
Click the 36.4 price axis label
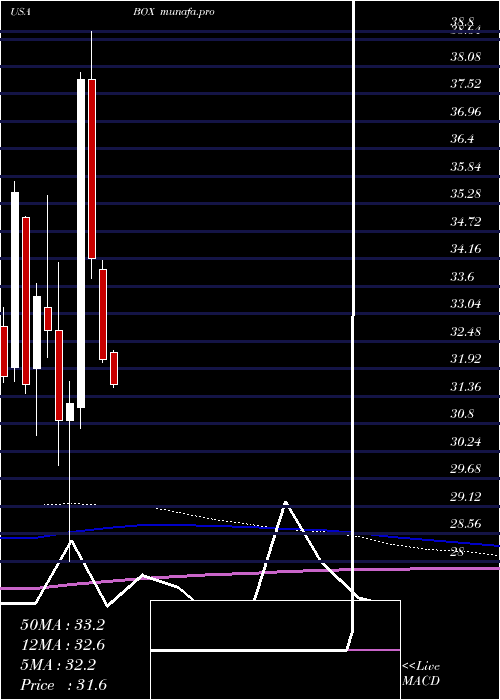[462, 139]
